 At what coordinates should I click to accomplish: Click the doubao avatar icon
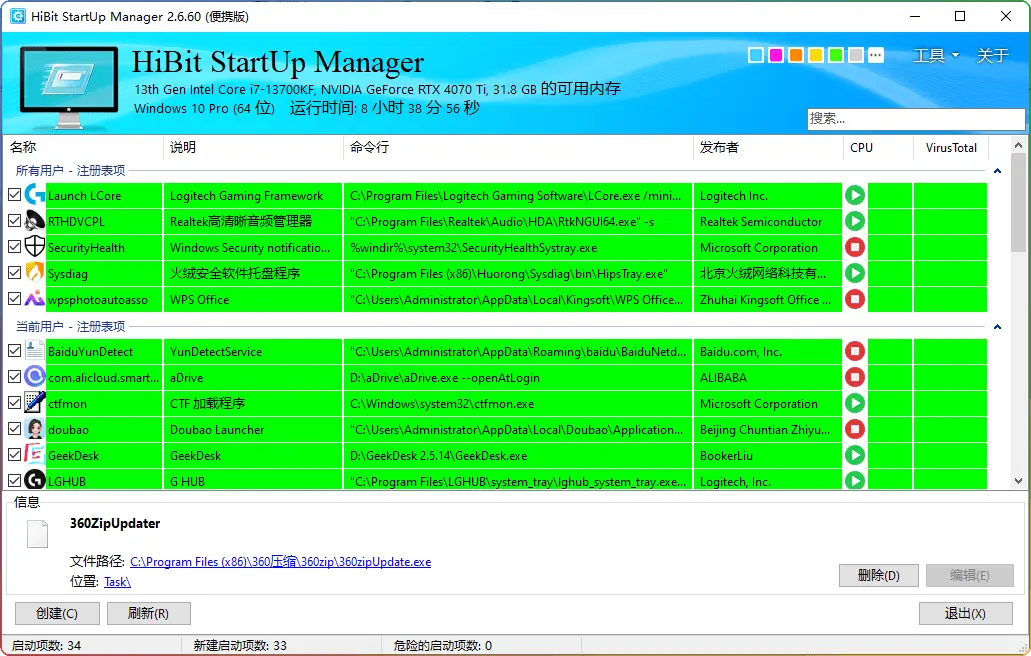click(x=34, y=429)
